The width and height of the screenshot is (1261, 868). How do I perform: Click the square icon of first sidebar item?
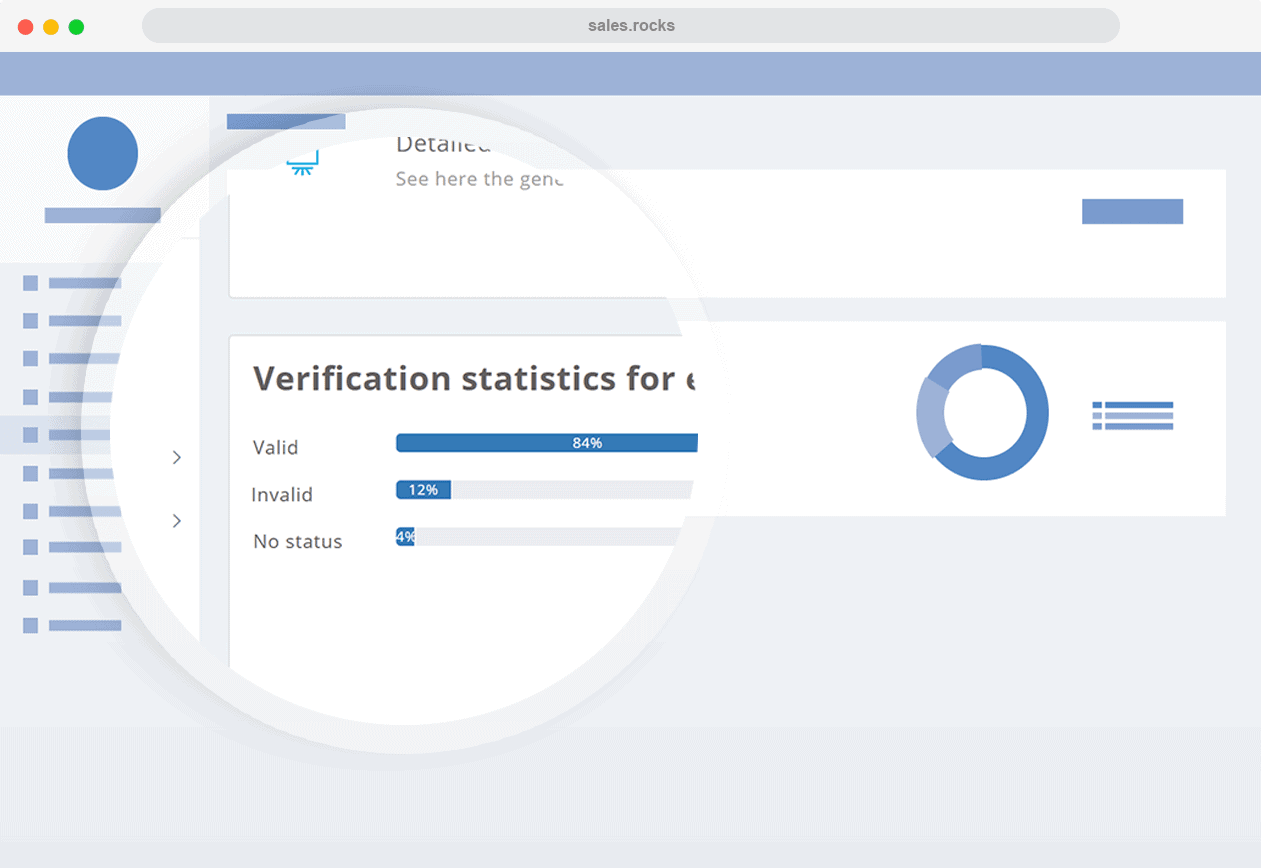pyautogui.click(x=30, y=283)
